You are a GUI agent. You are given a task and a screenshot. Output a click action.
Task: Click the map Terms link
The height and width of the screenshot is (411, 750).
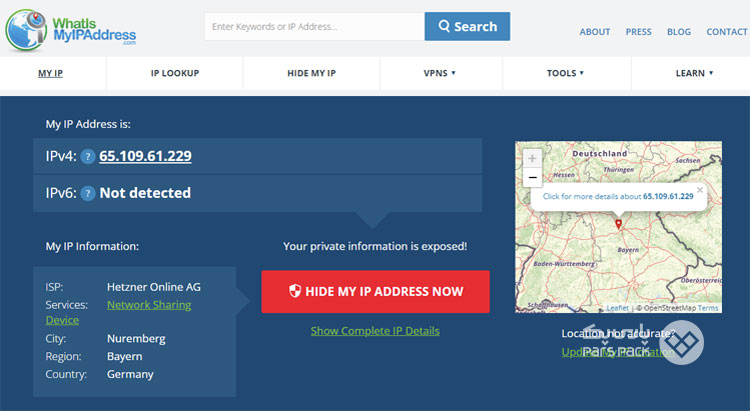click(707, 308)
